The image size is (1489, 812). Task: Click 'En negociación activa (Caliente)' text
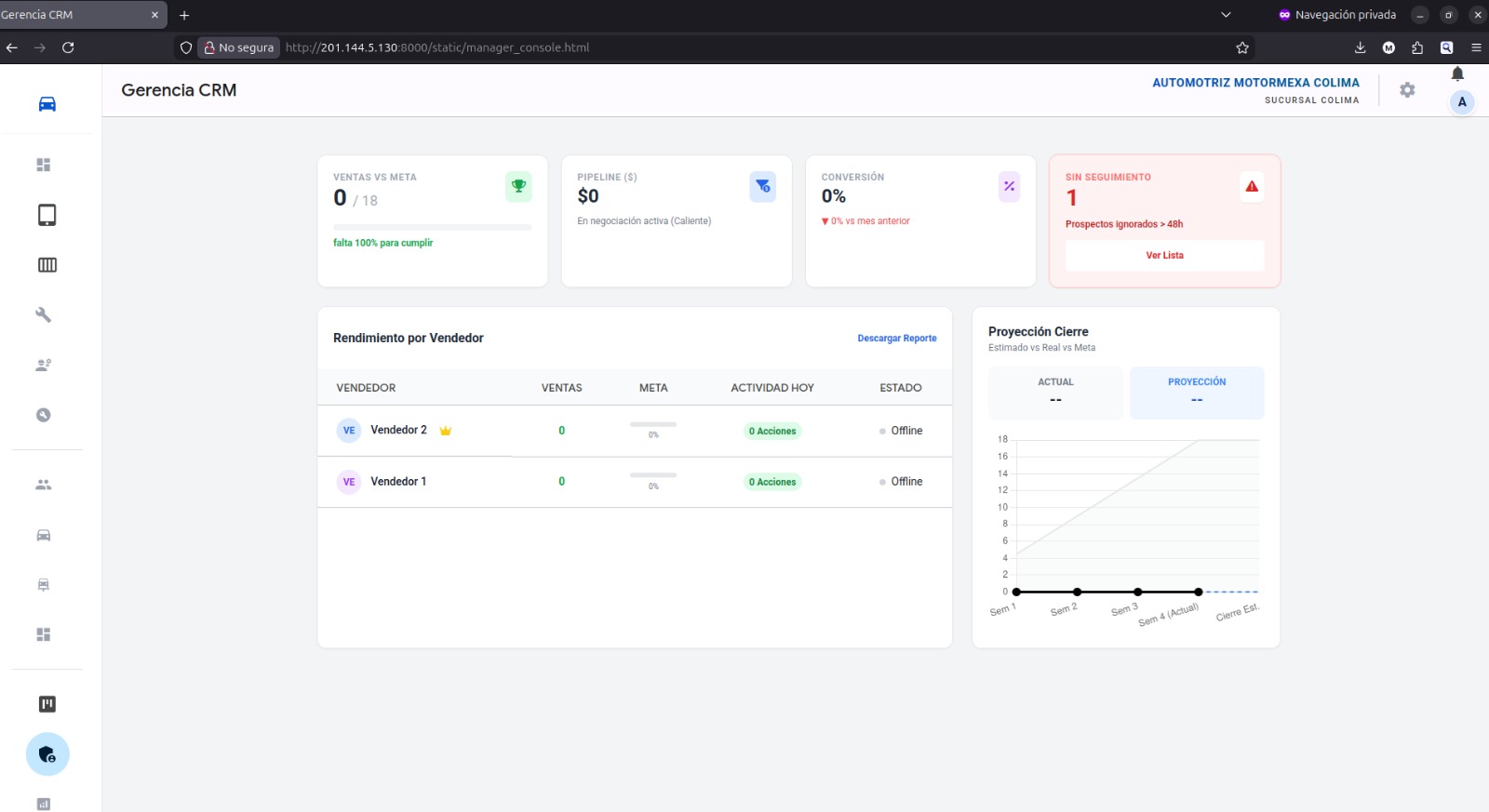pyautogui.click(x=644, y=221)
